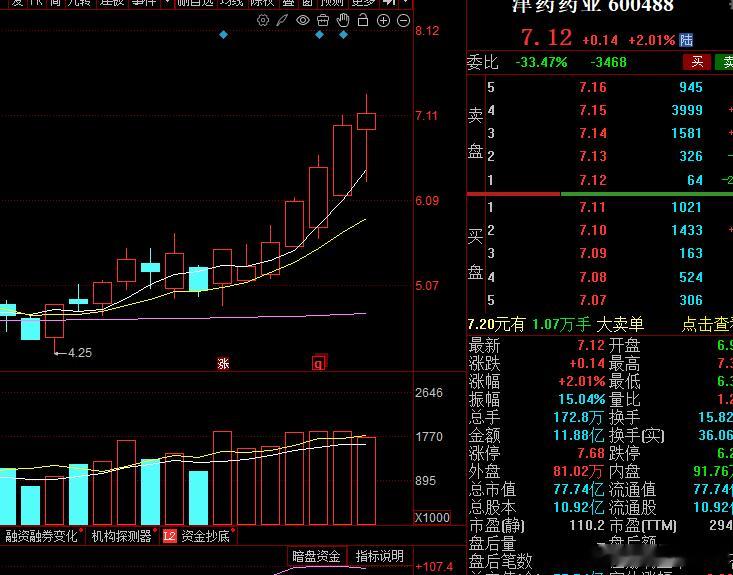Image resolution: width=733 pixels, height=575 pixels.
Task: Select the drawing pen tool icon
Action: tap(282, 20)
